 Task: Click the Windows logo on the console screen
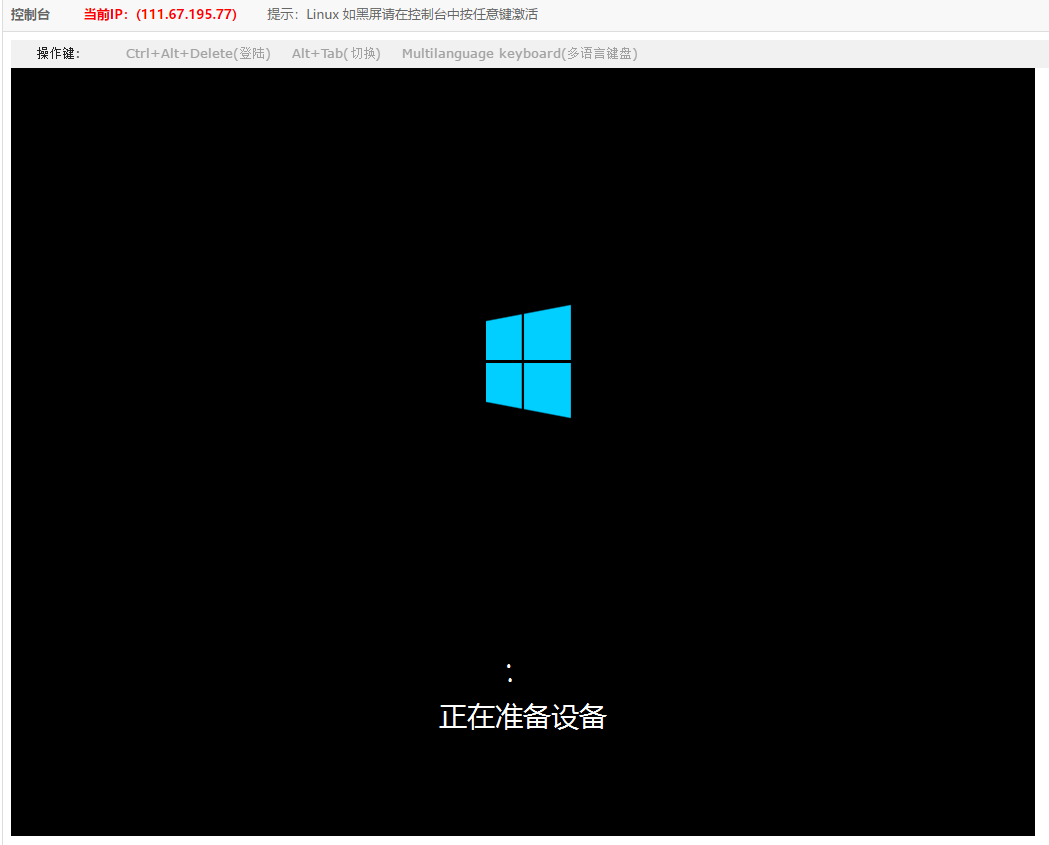(x=529, y=361)
